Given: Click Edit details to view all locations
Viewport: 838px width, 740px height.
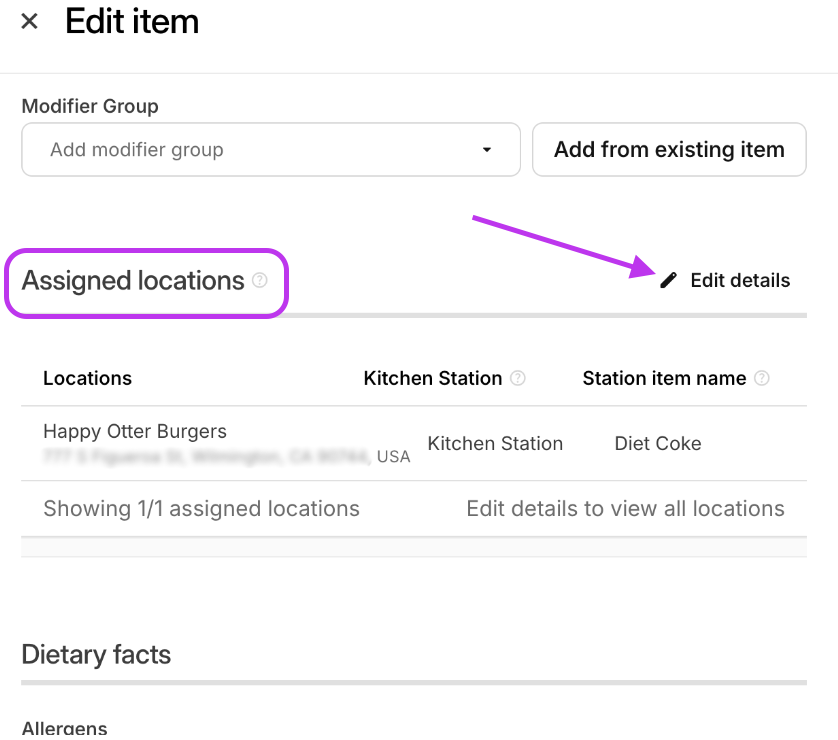Looking at the screenshot, I should [x=625, y=509].
